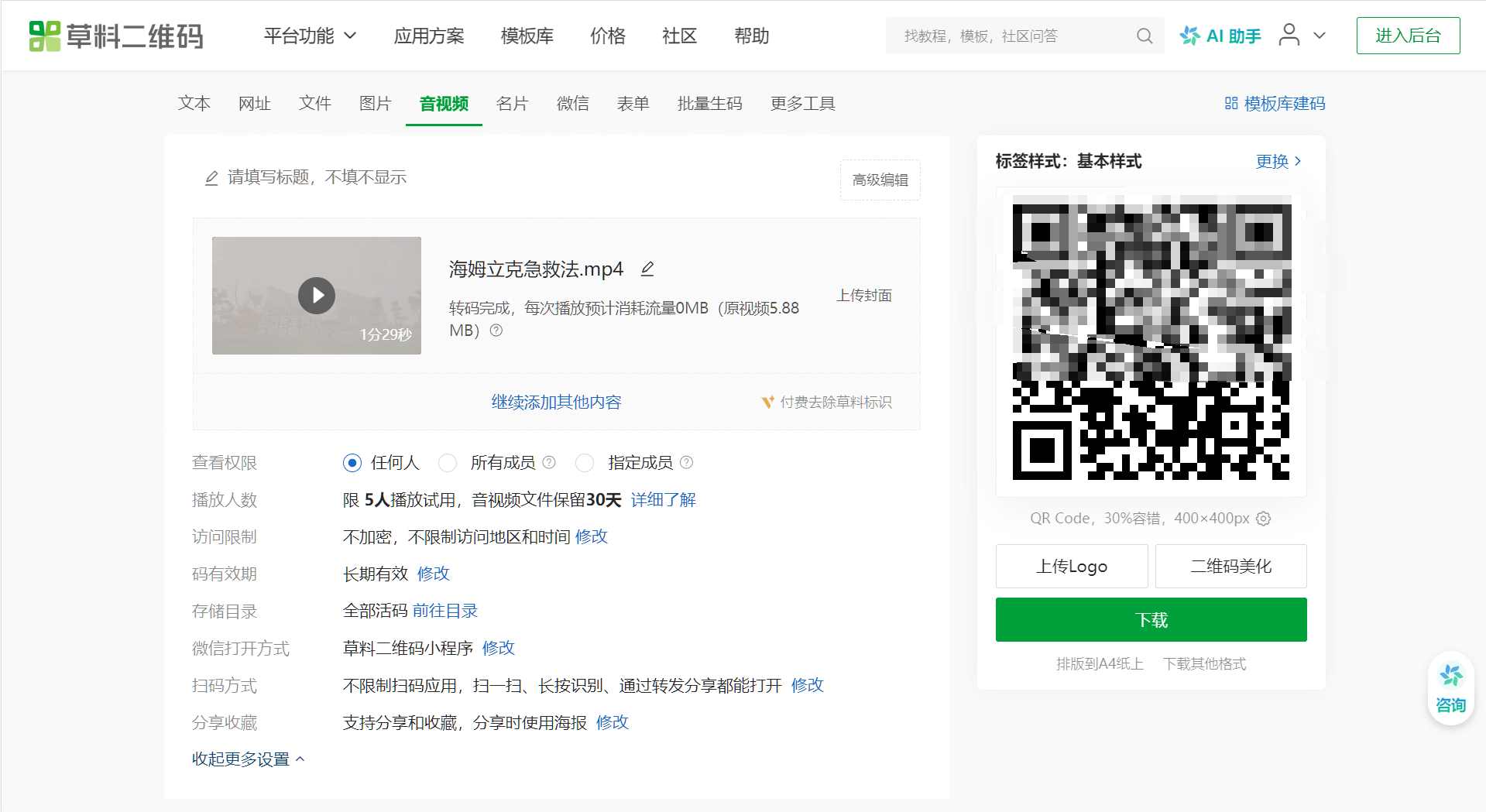Viewport: 1486px width, 812px height.
Task: Open the 咨询 floating chat widget
Action: (x=1450, y=688)
